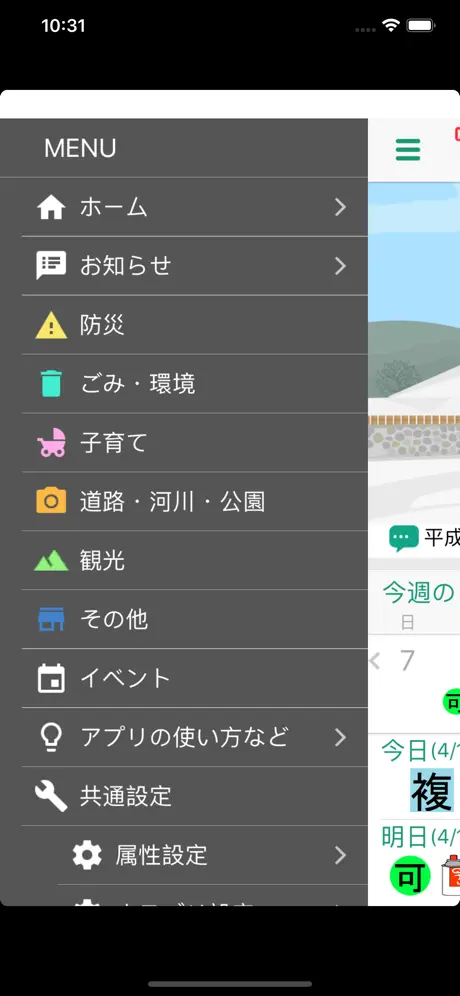Viewport: 460px width, 996px height.
Task: Open the 道路・河川・公園 menu item
Action: coord(195,502)
